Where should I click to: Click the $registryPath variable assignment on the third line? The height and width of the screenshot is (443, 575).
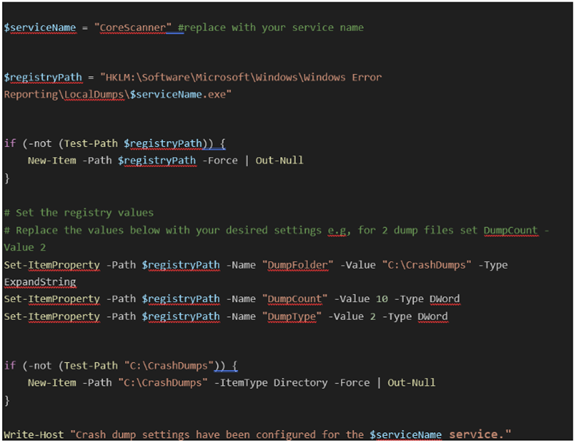(x=43, y=77)
